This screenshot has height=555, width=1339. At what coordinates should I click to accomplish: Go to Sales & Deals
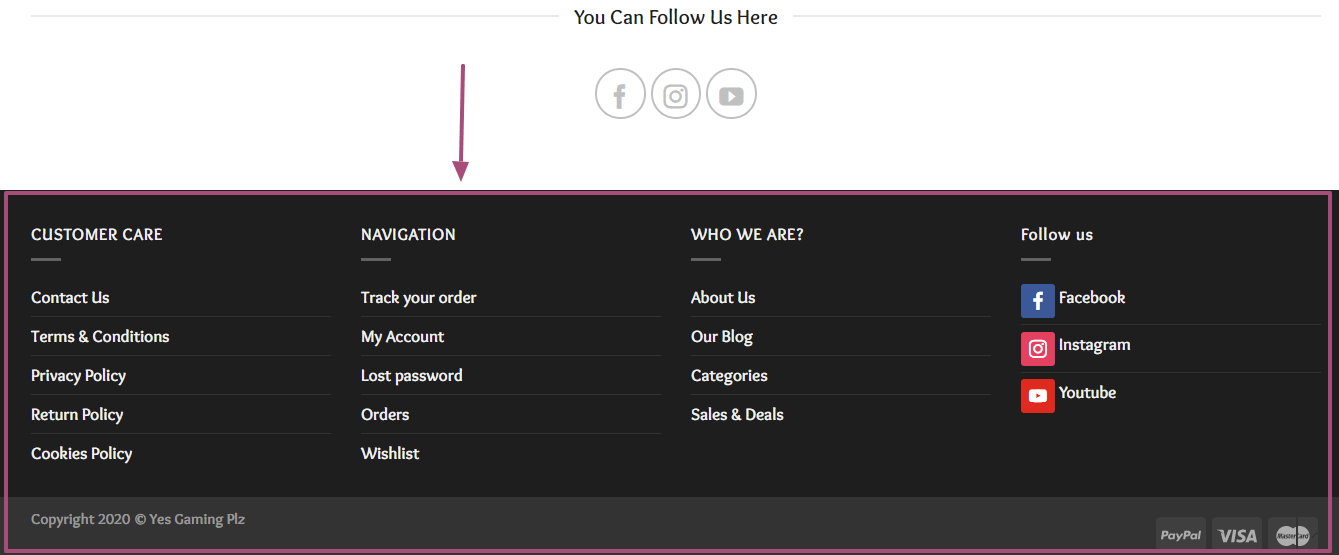pyautogui.click(x=737, y=415)
